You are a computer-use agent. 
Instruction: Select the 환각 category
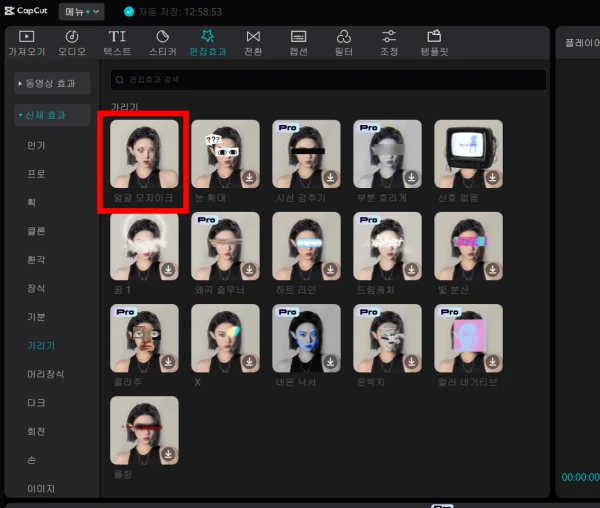[x=36, y=260]
